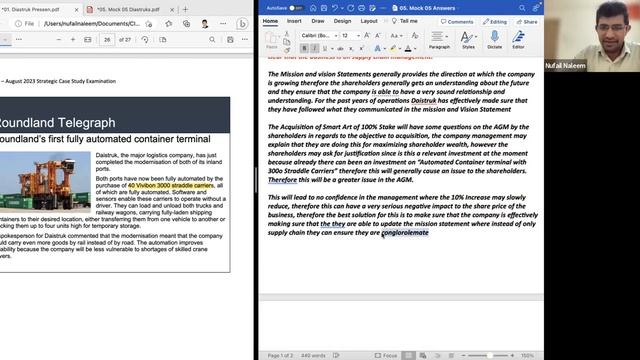Toggle the AutoSave switch in Word
The image size is (640, 360).
[296, 8]
